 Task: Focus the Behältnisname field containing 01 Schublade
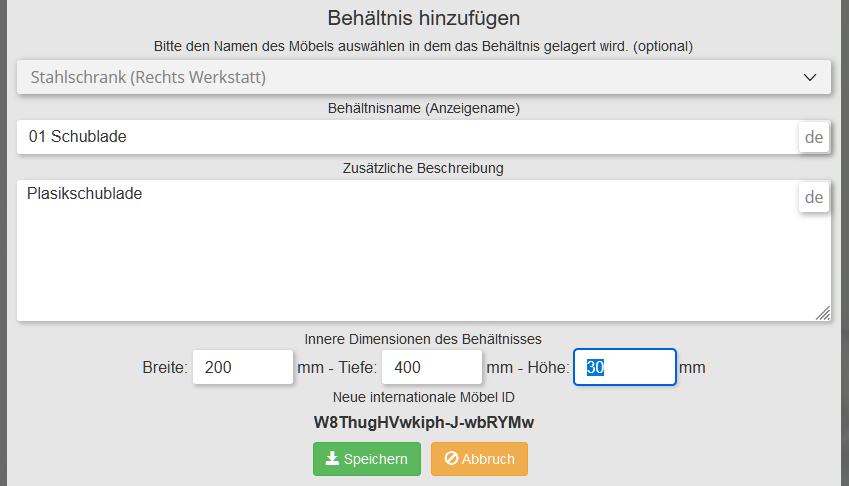[400, 137]
